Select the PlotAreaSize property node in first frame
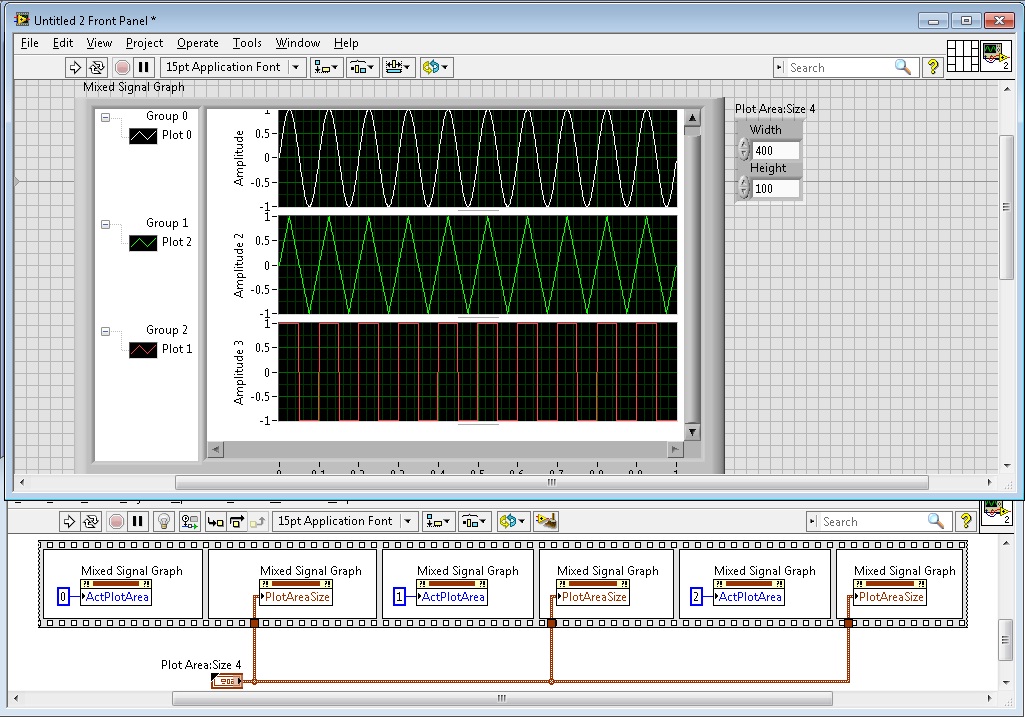This screenshot has height=717, width=1025. pos(294,597)
